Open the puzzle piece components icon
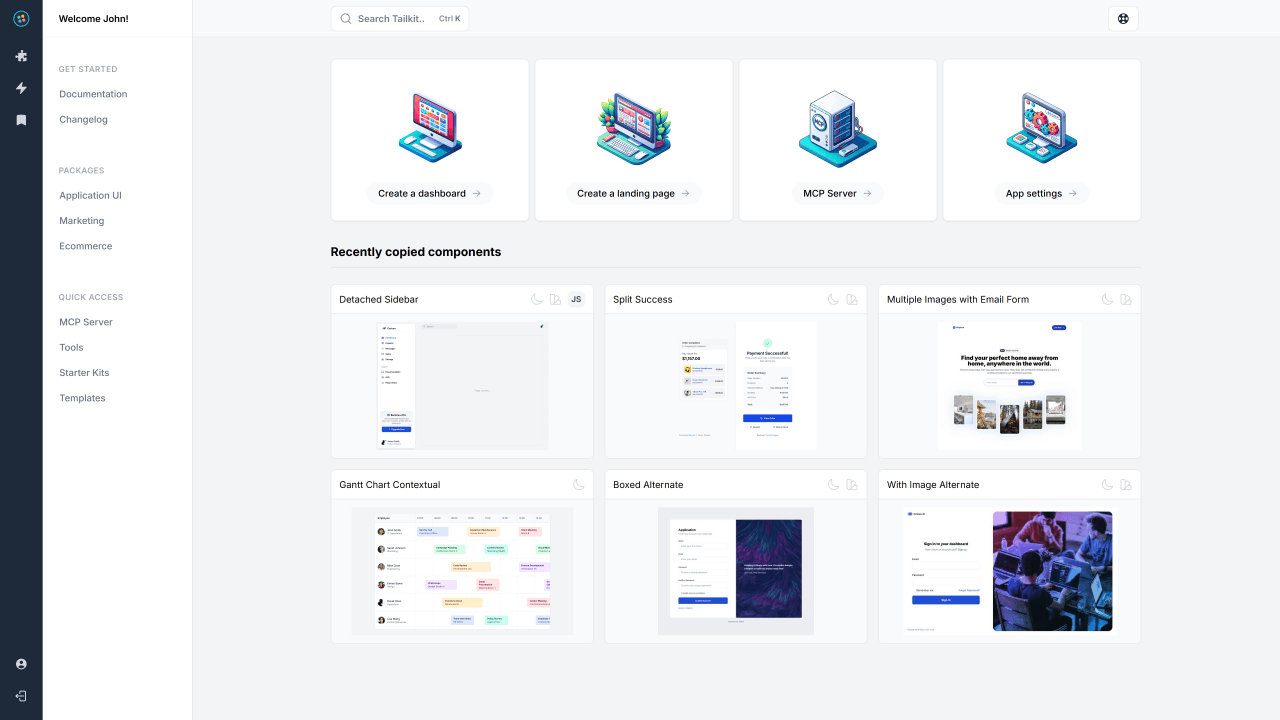 pos(21,56)
